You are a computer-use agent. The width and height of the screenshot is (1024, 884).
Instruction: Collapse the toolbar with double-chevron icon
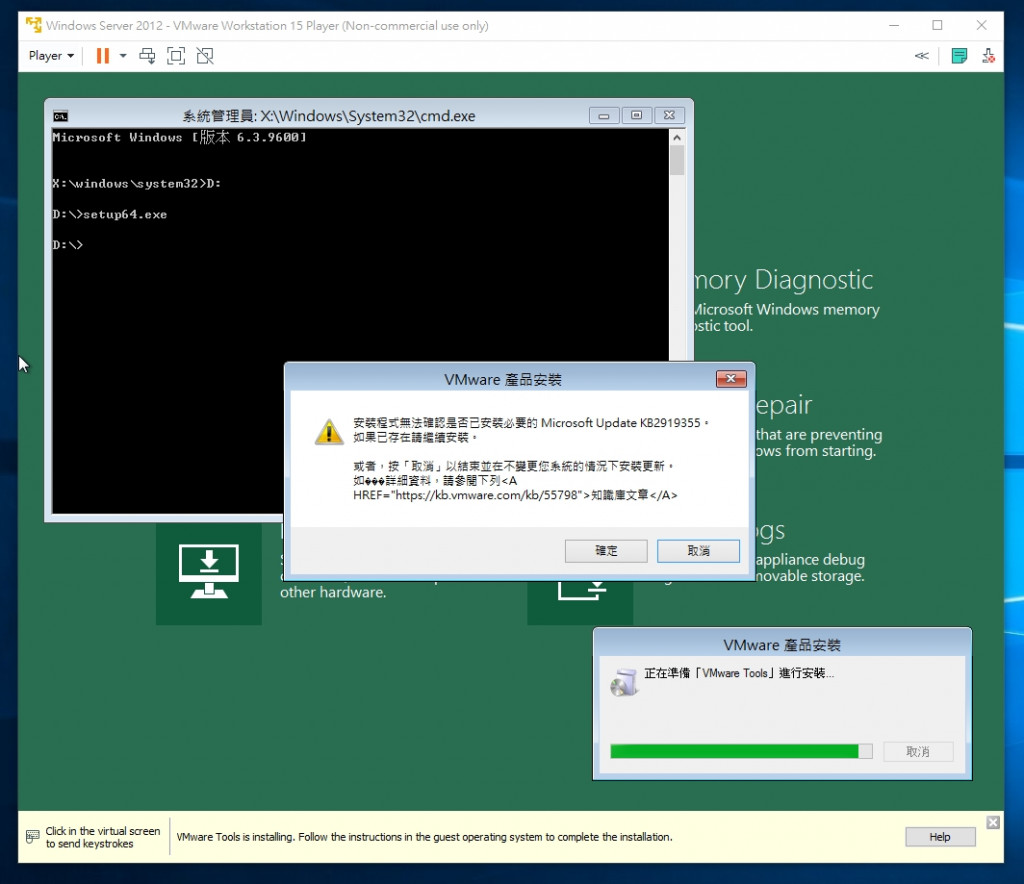[x=921, y=56]
